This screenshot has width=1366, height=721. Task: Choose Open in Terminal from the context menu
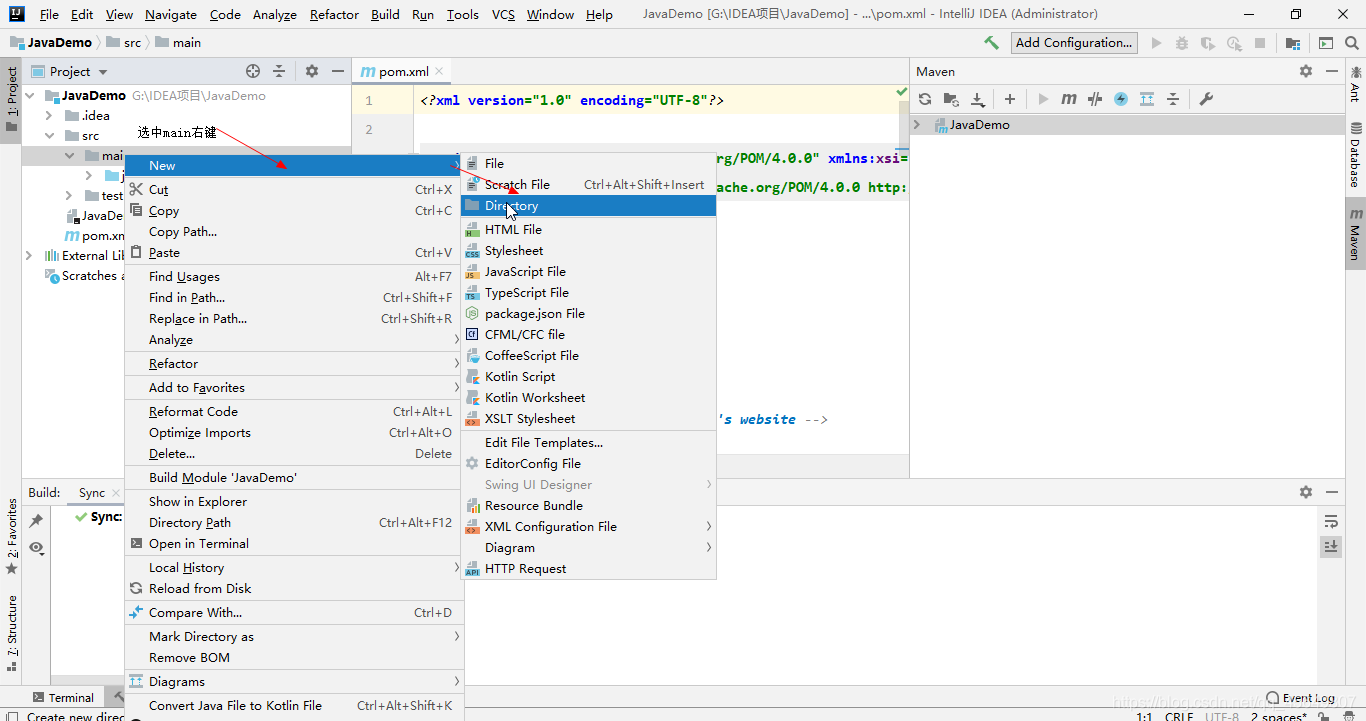click(x=292, y=543)
